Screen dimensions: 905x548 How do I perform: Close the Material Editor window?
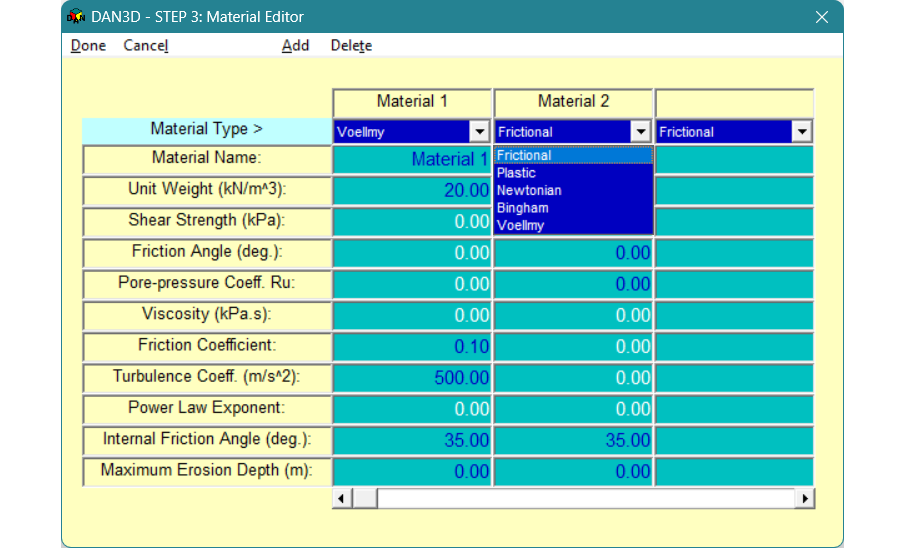(822, 17)
